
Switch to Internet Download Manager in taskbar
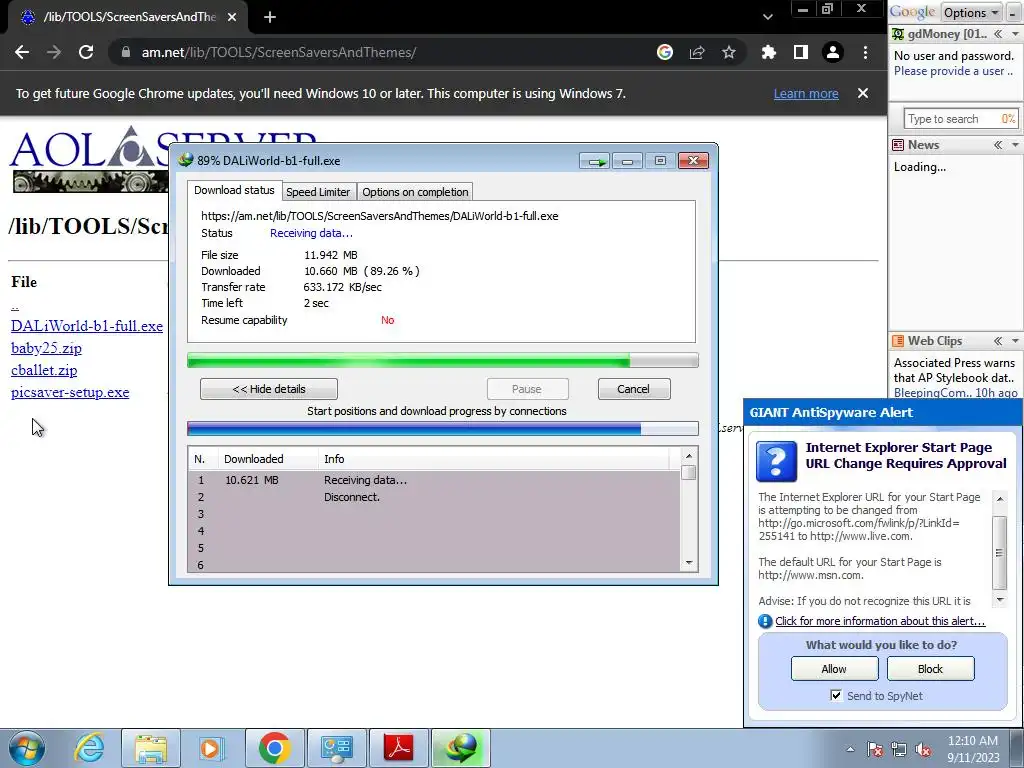tap(460, 748)
